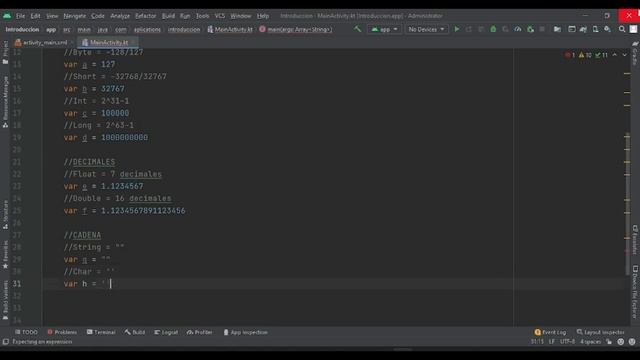Open the Terminal tool window
This screenshot has width=640, height=360.
point(101,332)
